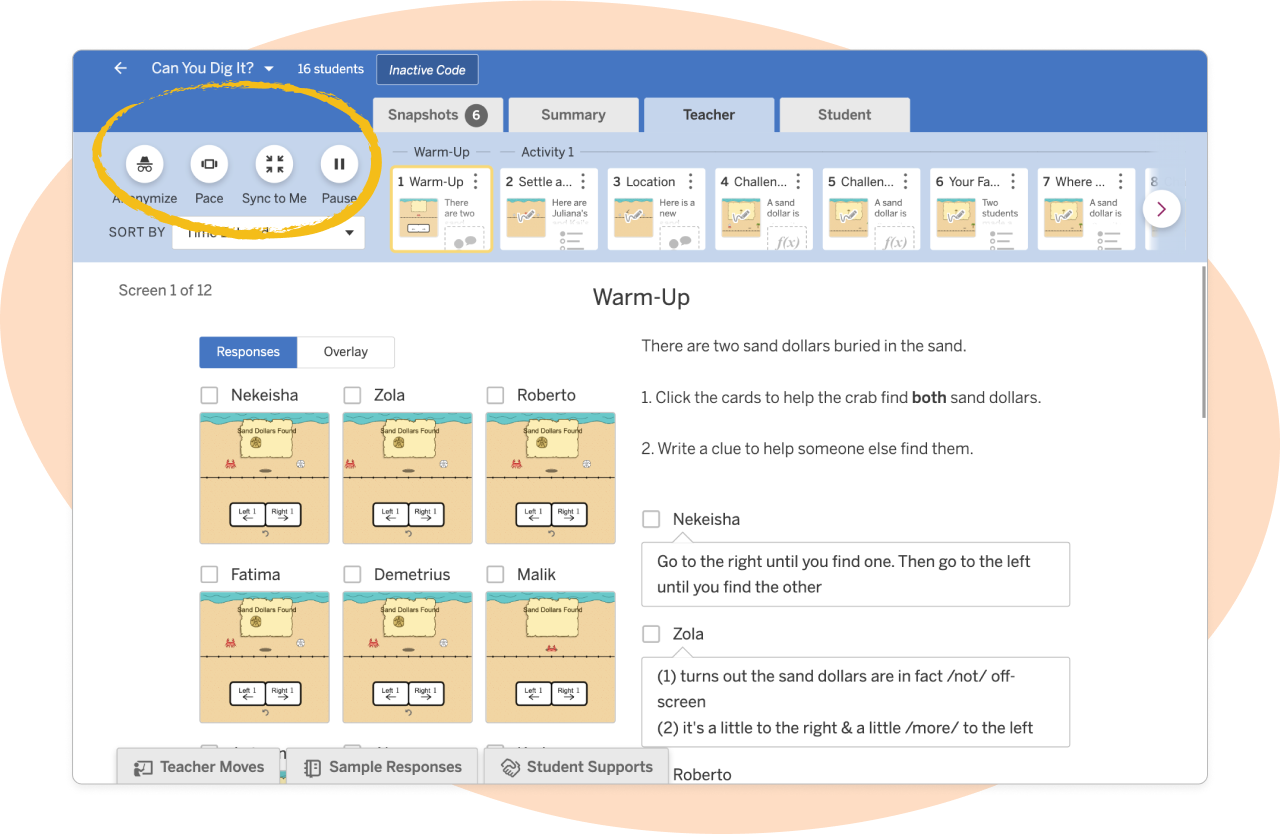This screenshot has height=834, width=1280.
Task: Open the three-dot menu on the Settle screen
Action: 583,179
